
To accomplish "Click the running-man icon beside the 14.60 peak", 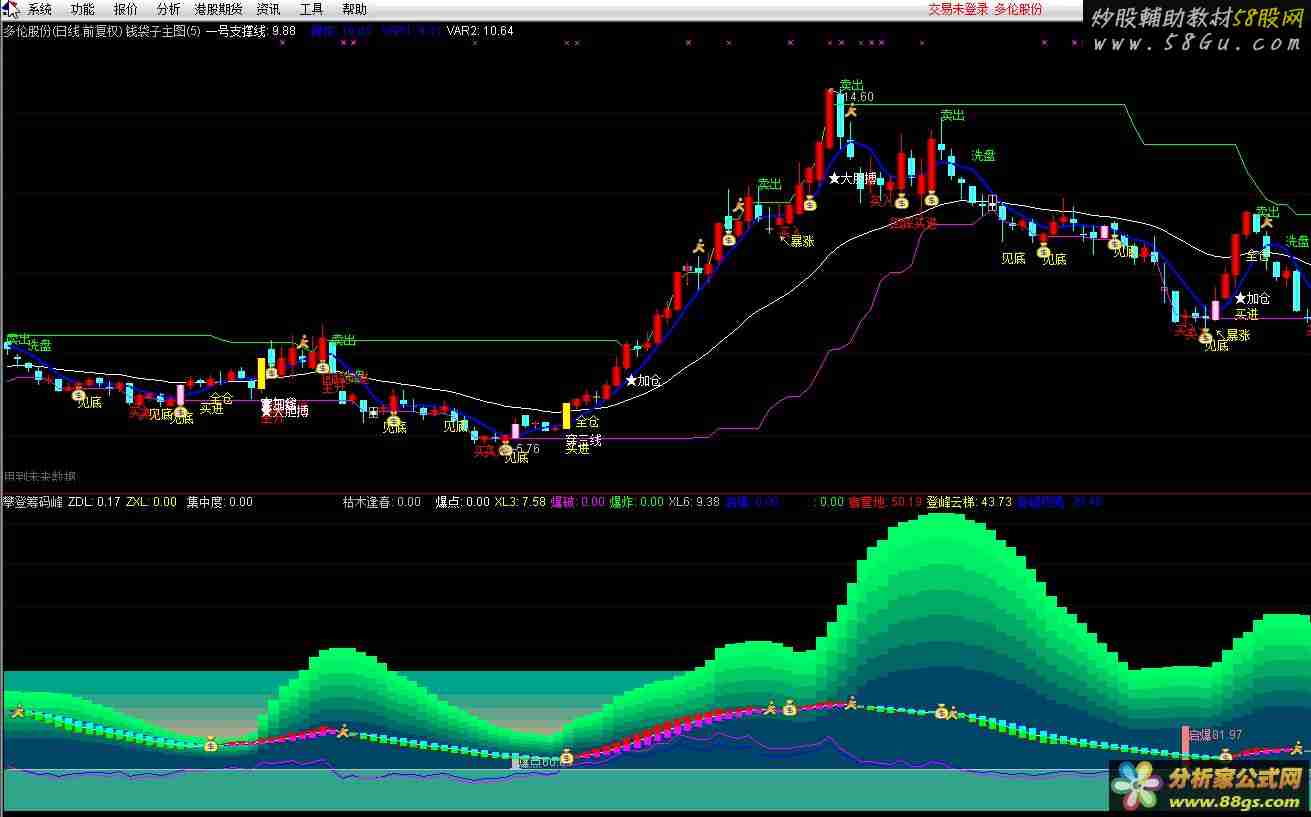I will 851,110.
